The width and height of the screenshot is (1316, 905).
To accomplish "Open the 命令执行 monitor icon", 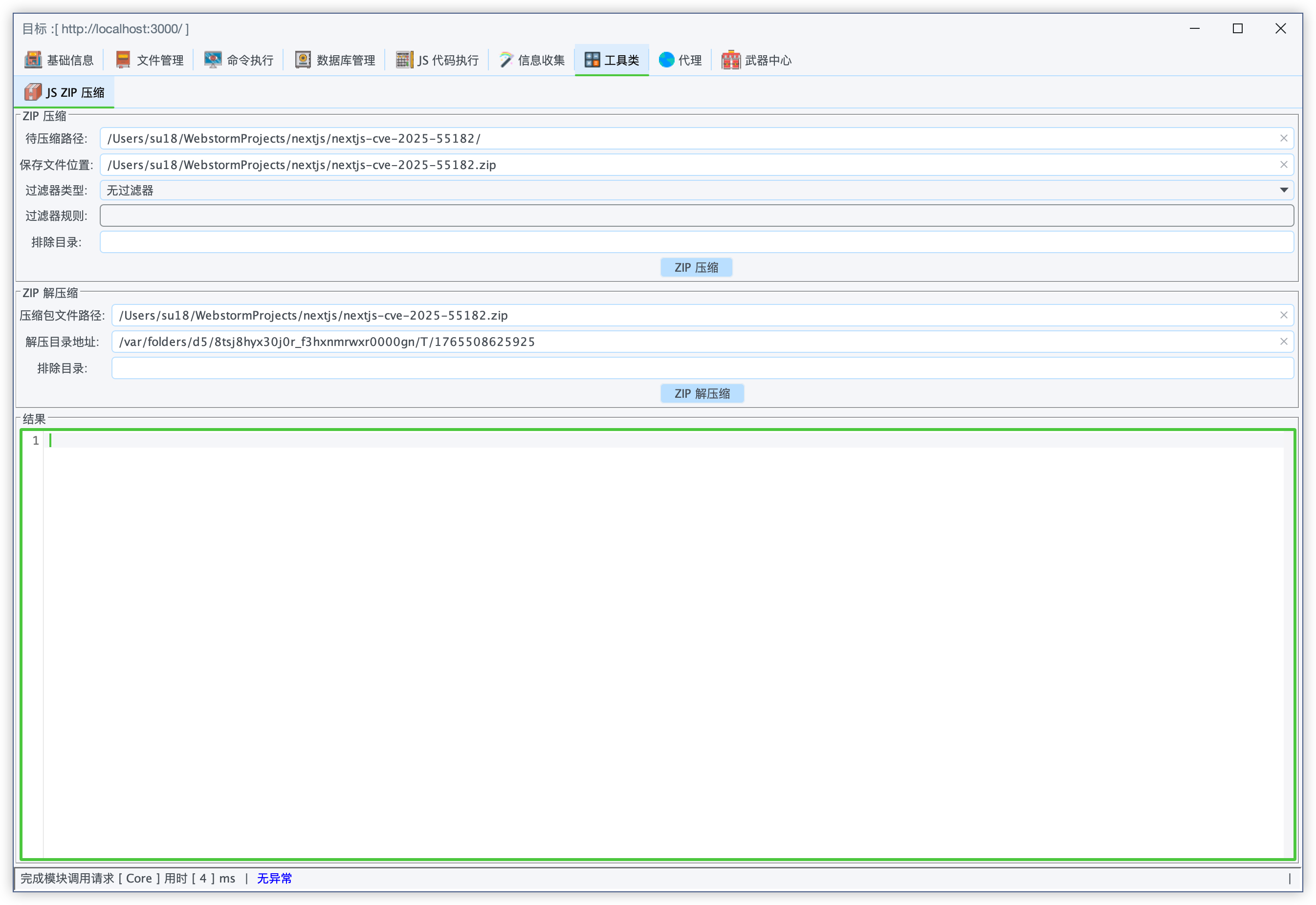I will tap(213, 60).
